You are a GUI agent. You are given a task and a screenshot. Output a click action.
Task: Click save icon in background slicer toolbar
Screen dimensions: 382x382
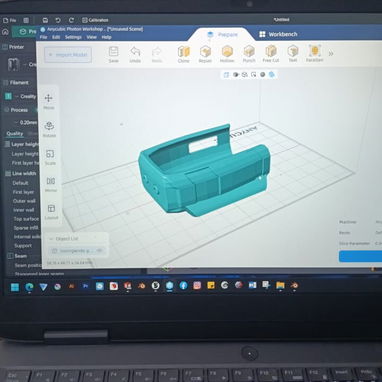(x=45, y=20)
